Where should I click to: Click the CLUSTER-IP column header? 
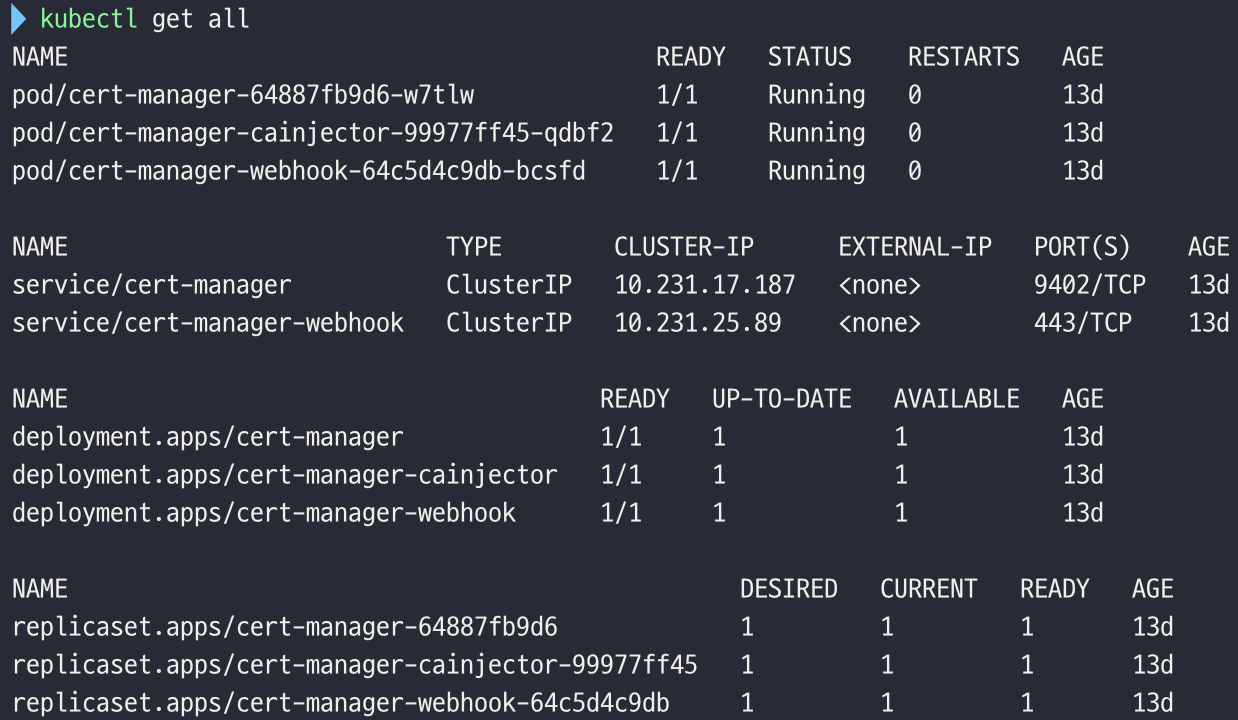(x=684, y=247)
